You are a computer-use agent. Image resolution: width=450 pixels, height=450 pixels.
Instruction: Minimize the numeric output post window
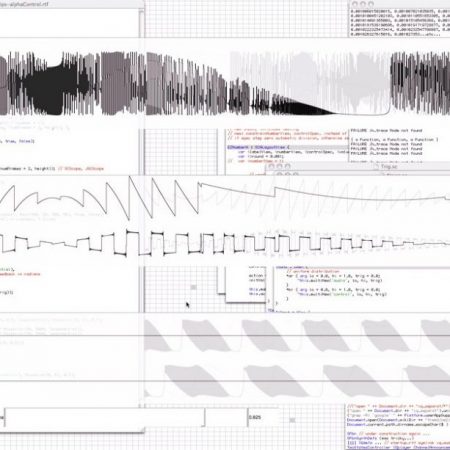pyautogui.click(x=363, y=4)
